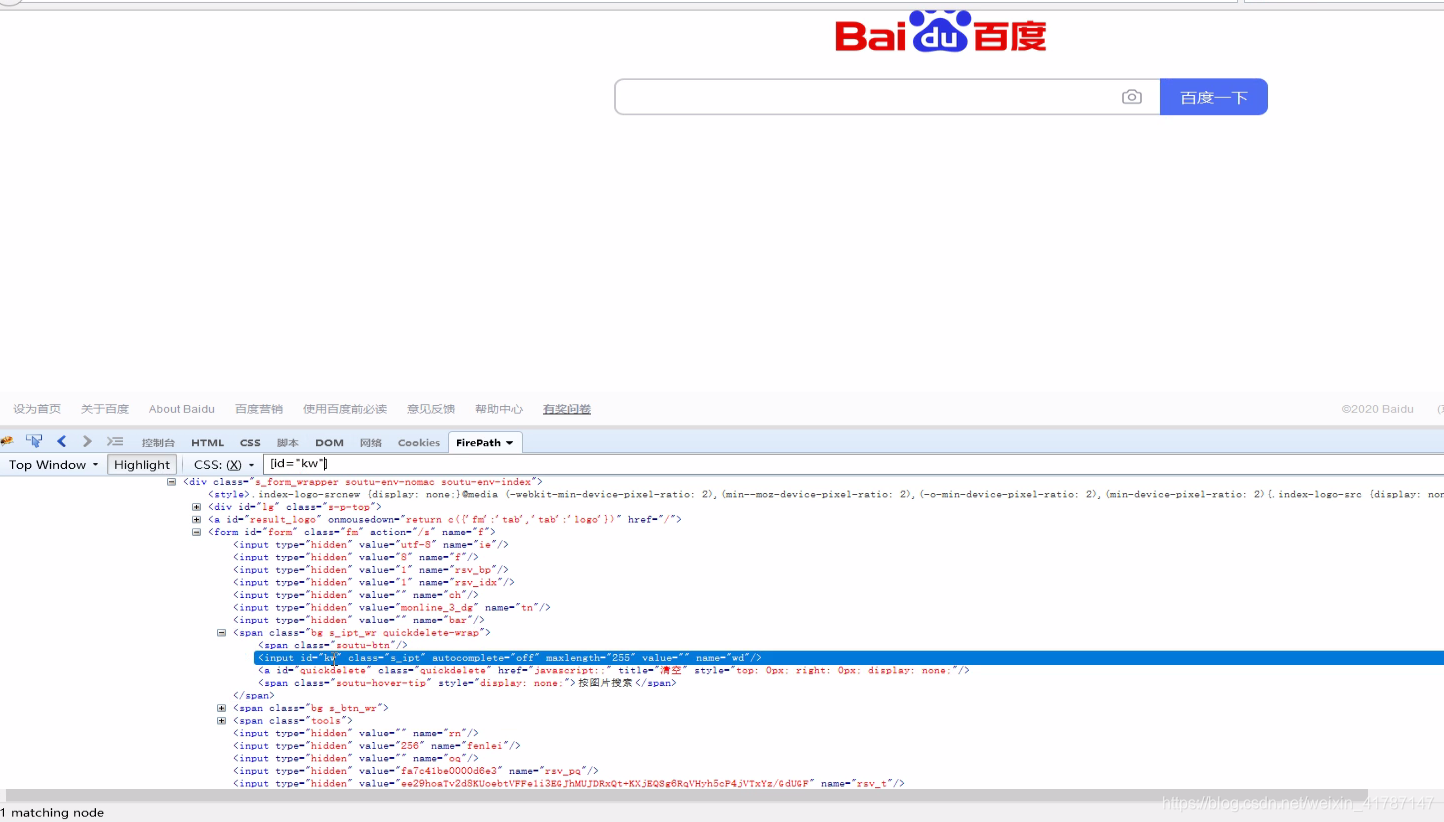1444x822 pixels.
Task: Expand the div id="lg" node
Action: coord(197,507)
